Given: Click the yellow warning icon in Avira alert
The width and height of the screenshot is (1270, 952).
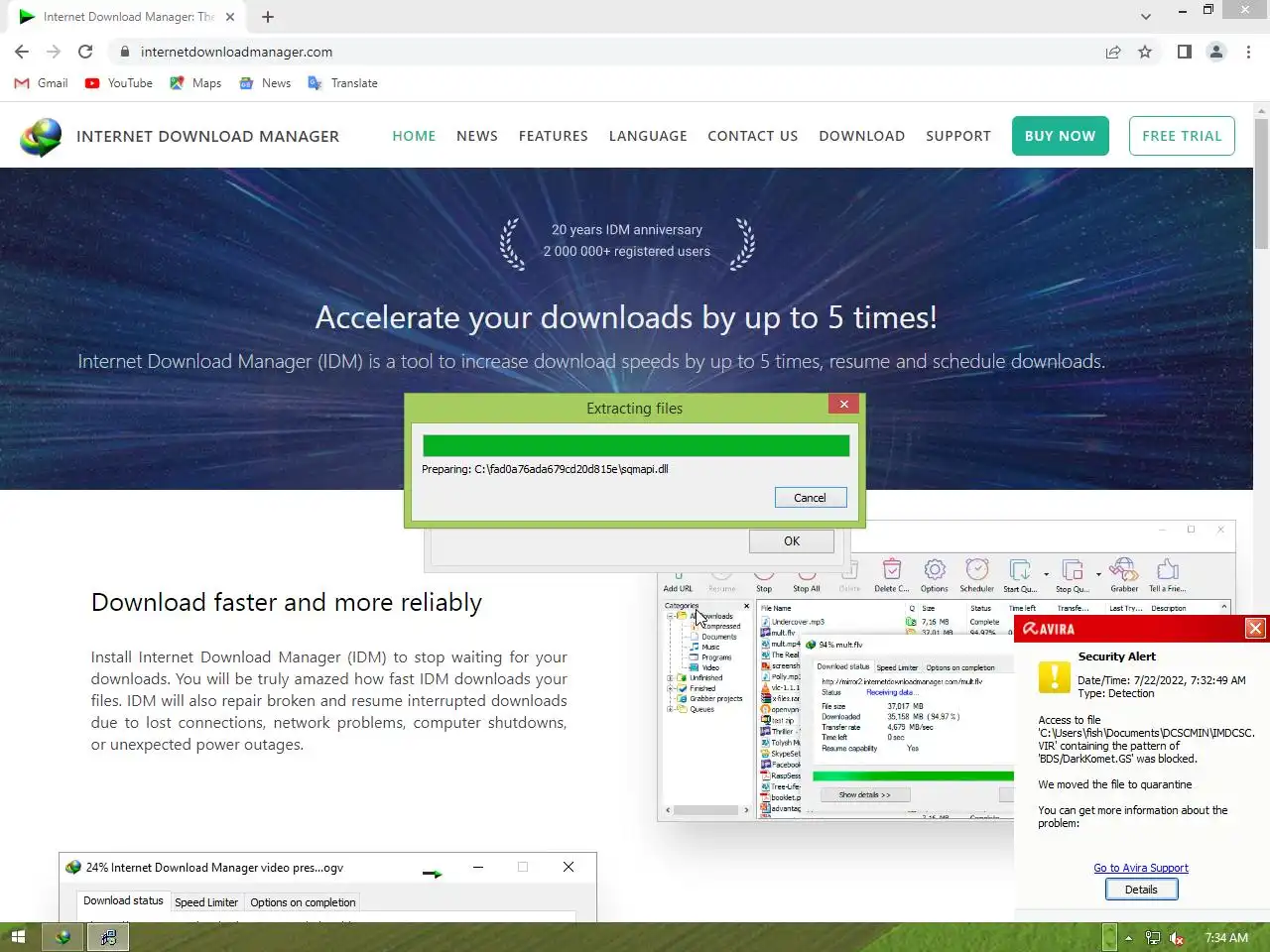Looking at the screenshot, I should [1054, 676].
